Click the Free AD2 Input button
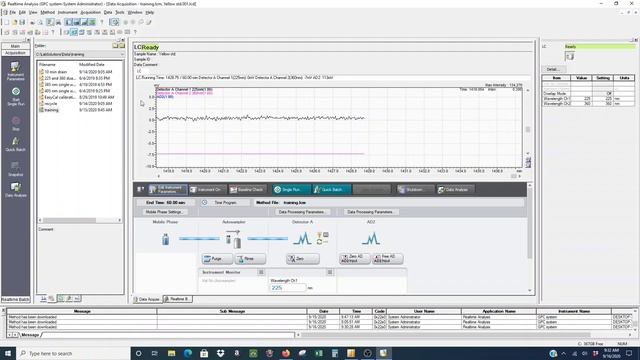 tap(387, 259)
